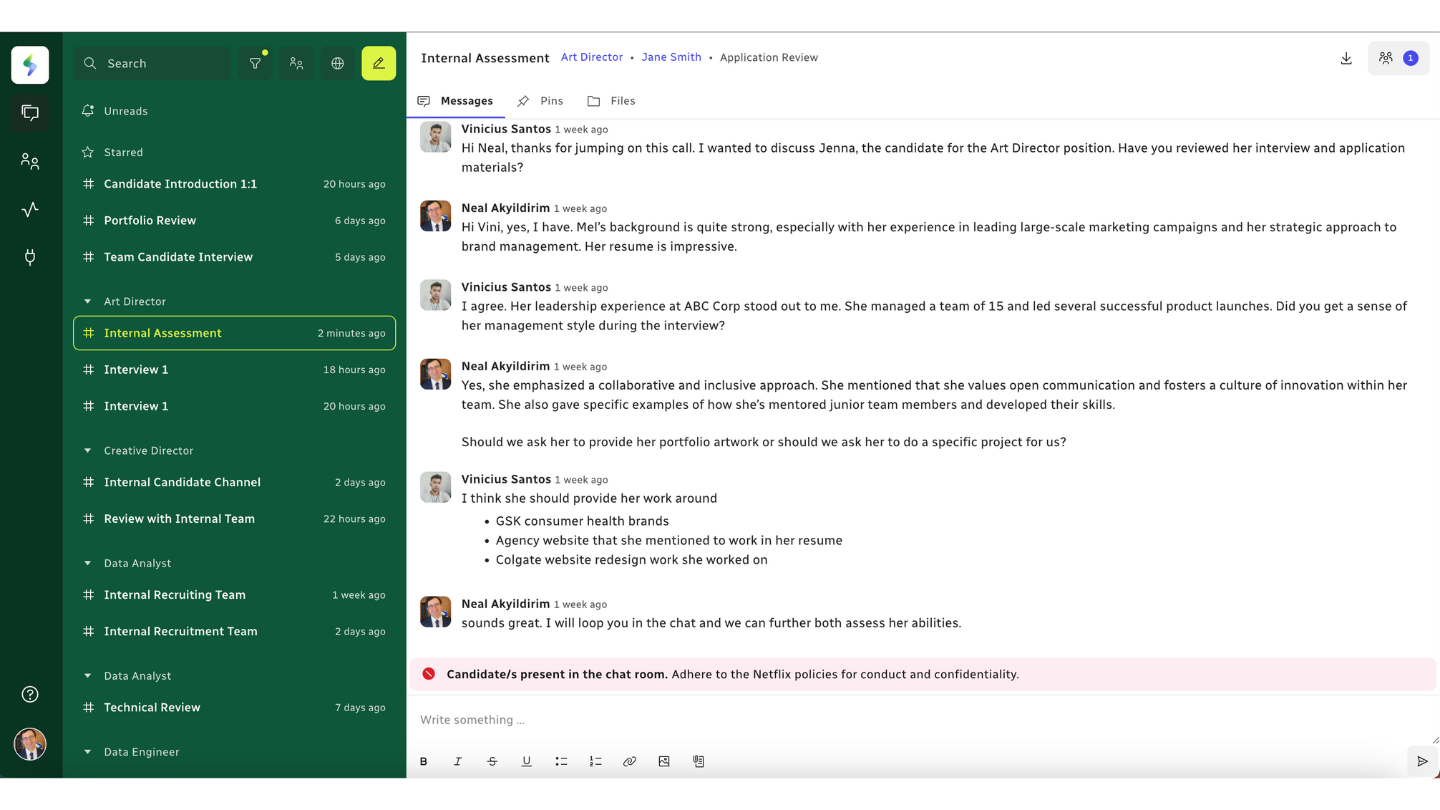Click the Write something message input field

tap(900, 720)
